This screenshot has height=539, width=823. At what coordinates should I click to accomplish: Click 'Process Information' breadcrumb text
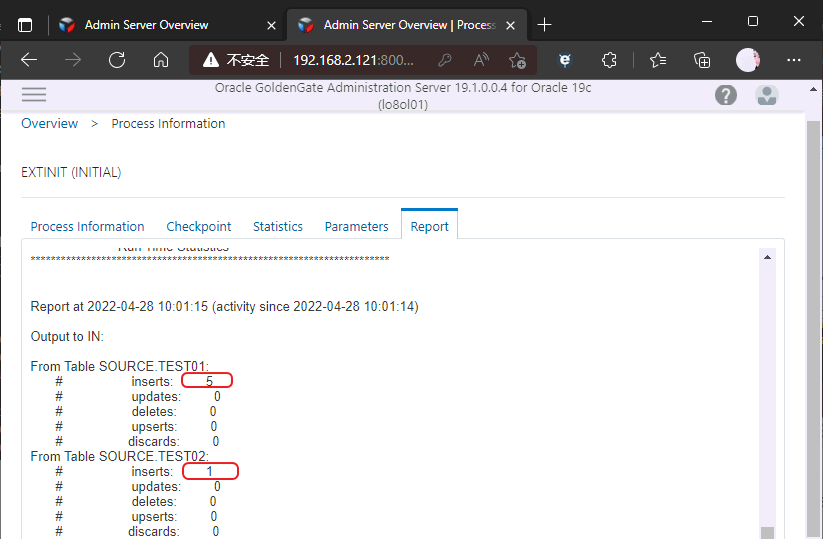pyautogui.click(x=168, y=123)
